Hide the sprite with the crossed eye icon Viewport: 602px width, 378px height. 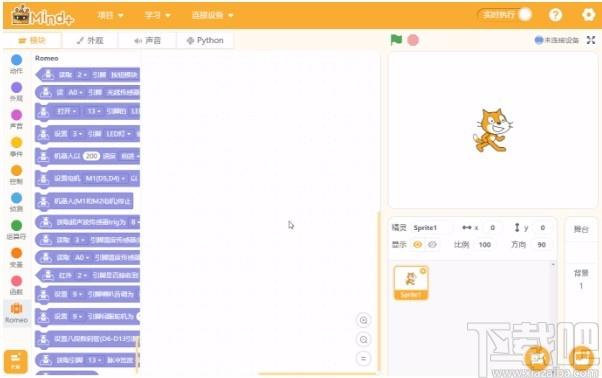click(432, 244)
